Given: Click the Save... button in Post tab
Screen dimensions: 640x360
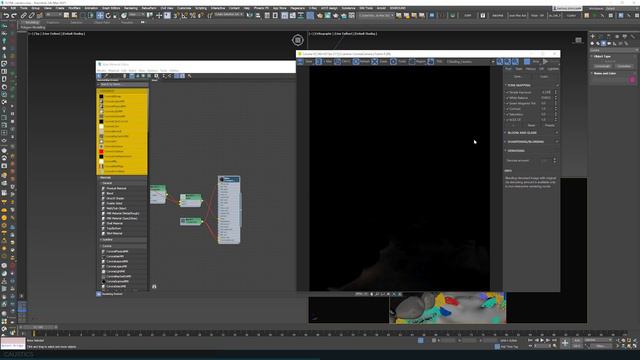Looking at the screenshot, I should (x=518, y=77).
